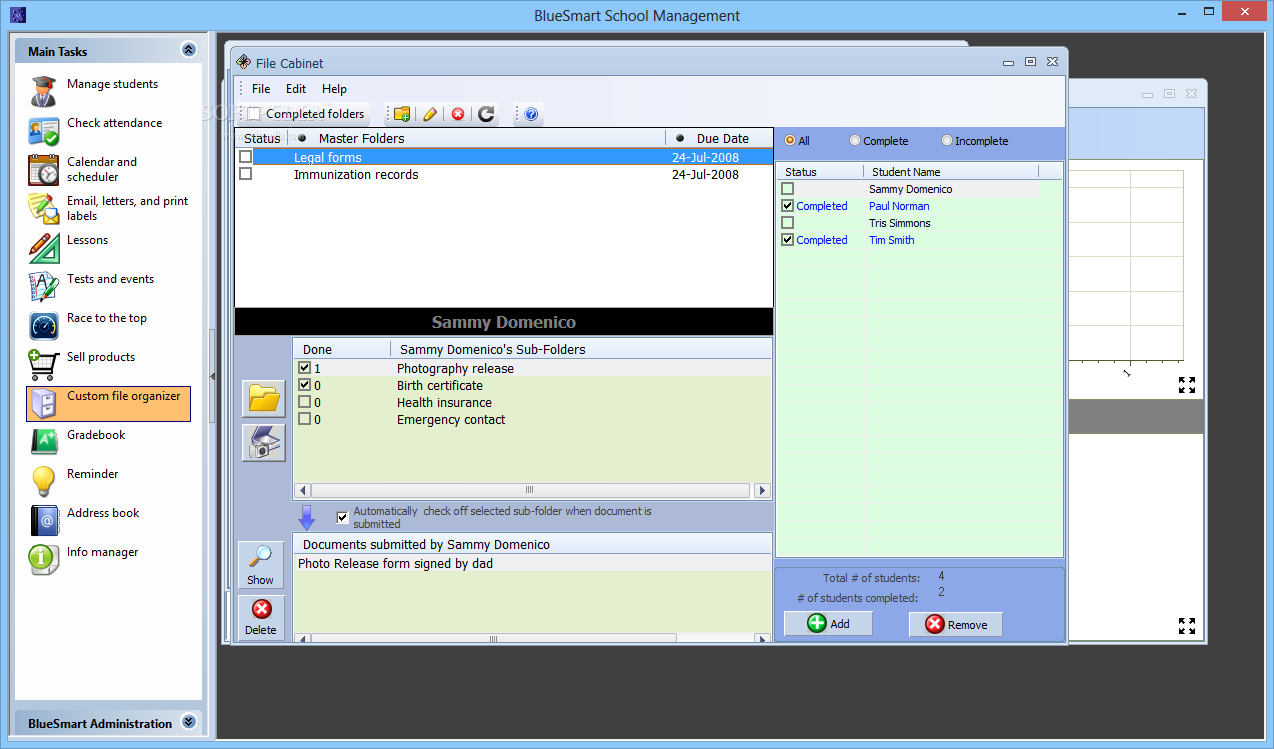This screenshot has height=749, width=1274.
Task: Open the Lessons ruler icon
Action: [43, 248]
